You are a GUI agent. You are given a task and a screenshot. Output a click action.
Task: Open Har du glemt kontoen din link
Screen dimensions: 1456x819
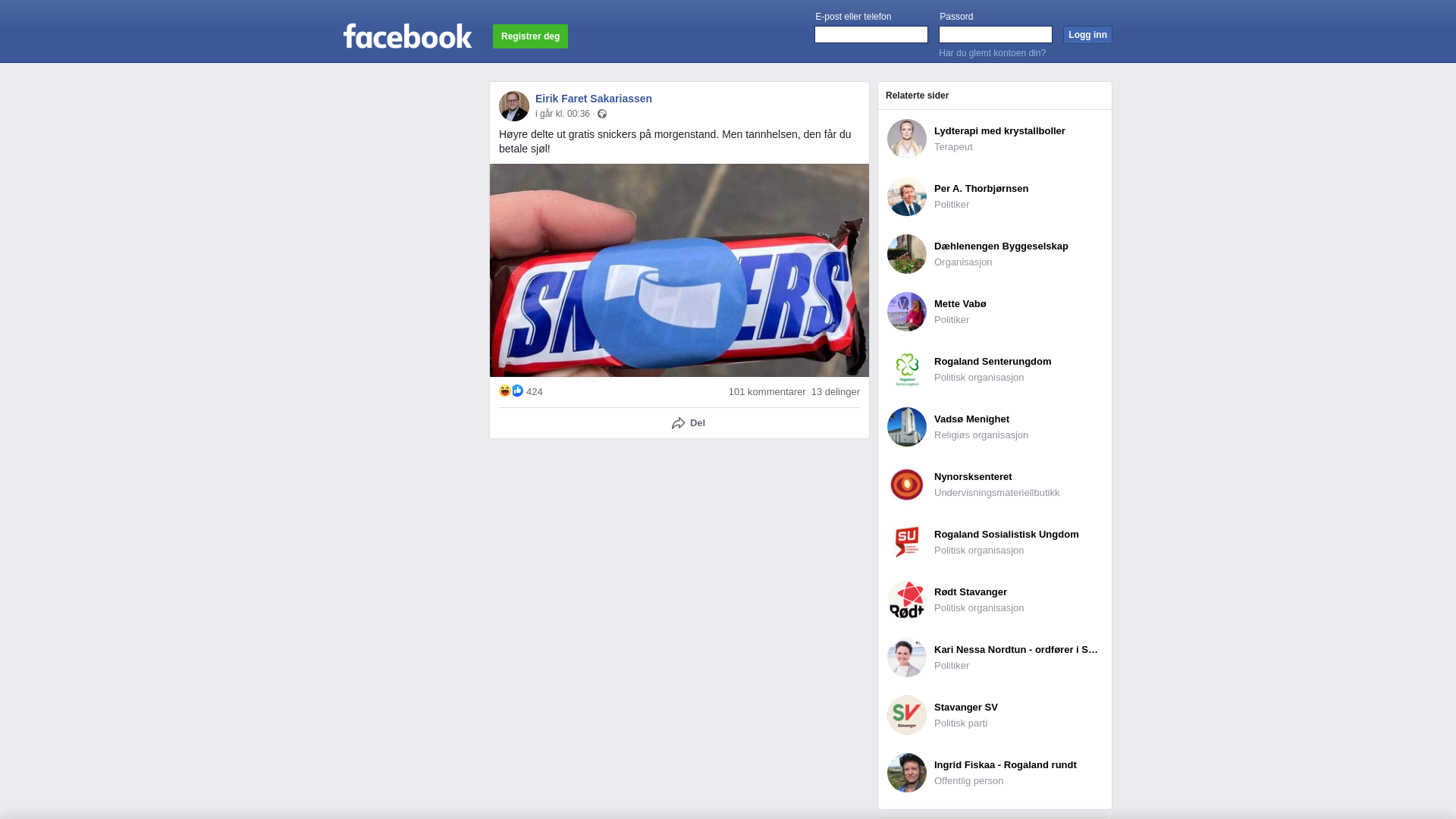click(992, 53)
